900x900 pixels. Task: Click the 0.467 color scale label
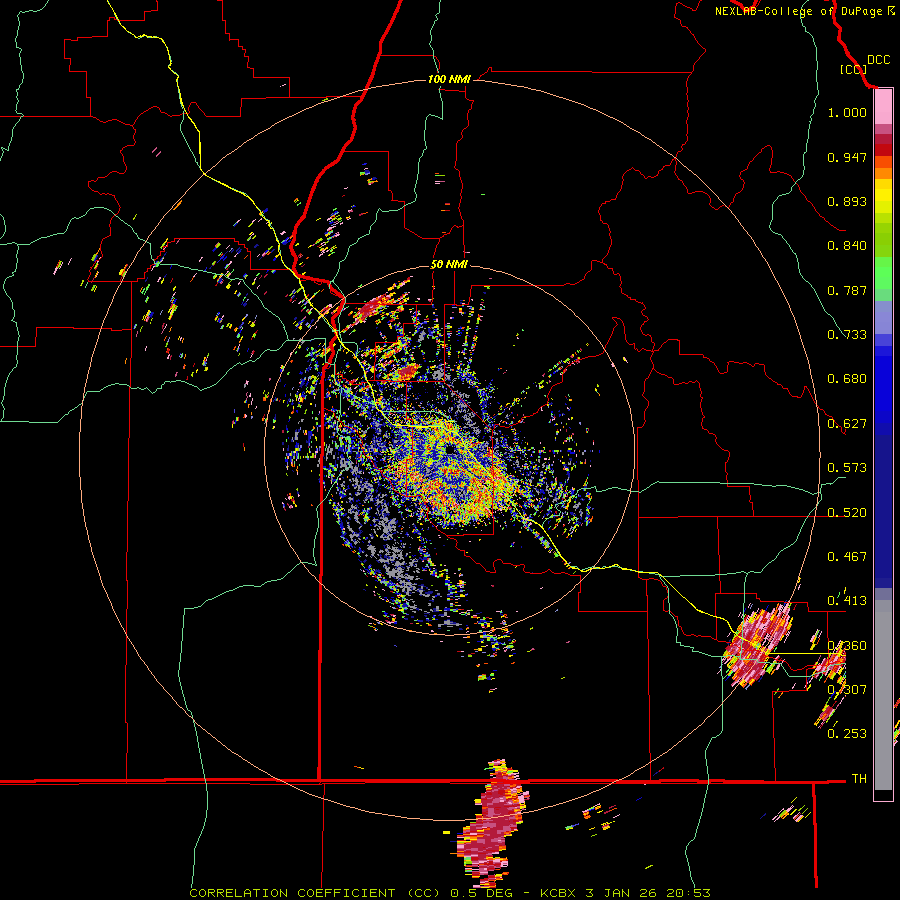point(847,557)
